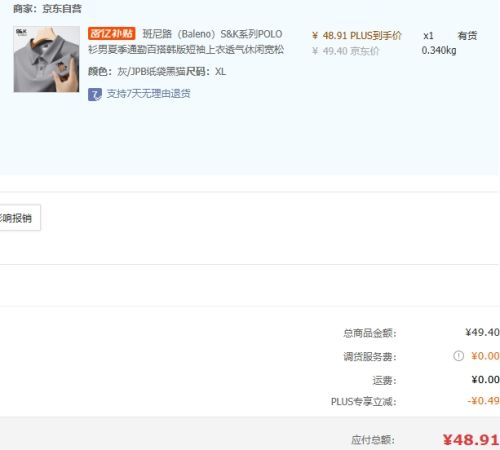Click the 有货 stock status text

tap(467, 36)
